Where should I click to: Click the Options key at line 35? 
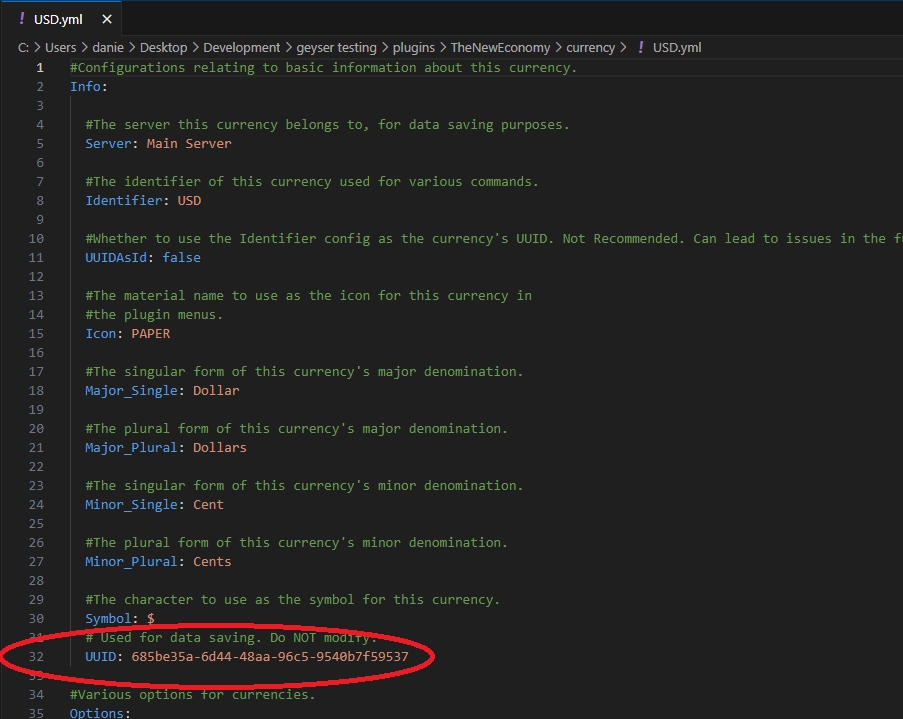coord(97,713)
